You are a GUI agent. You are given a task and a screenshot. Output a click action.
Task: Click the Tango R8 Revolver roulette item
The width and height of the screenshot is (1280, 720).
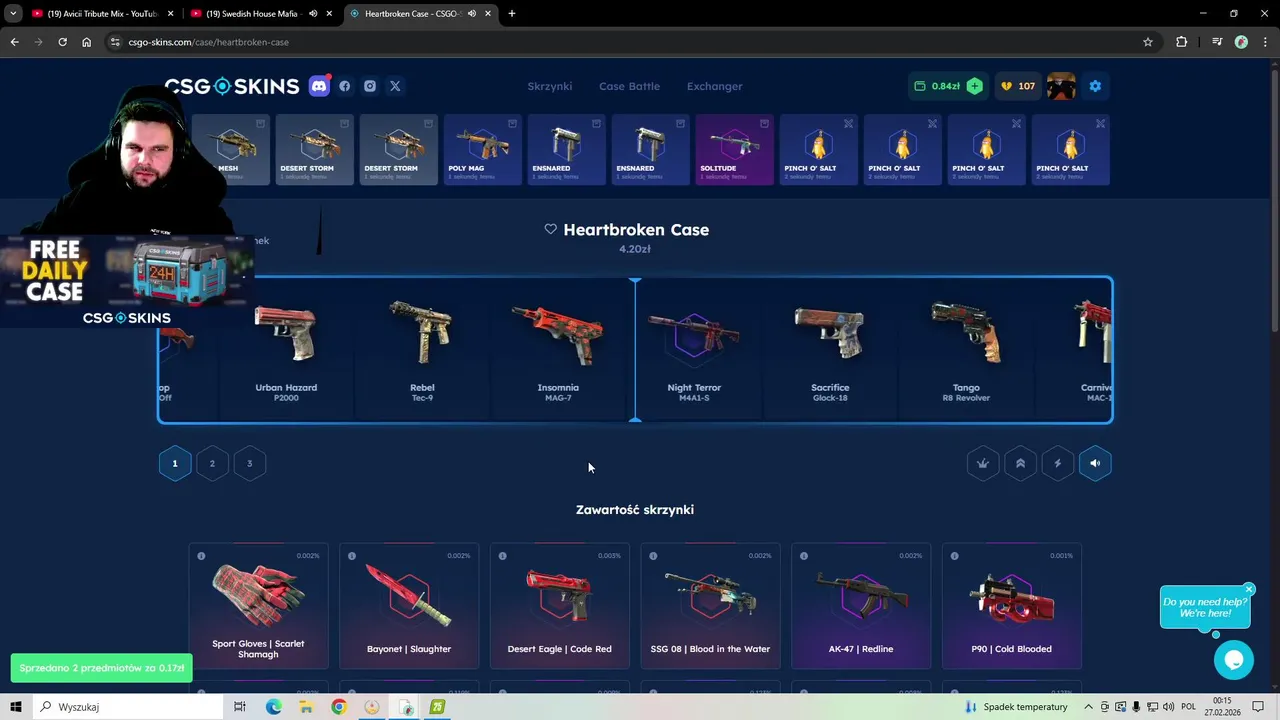tap(966, 350)
